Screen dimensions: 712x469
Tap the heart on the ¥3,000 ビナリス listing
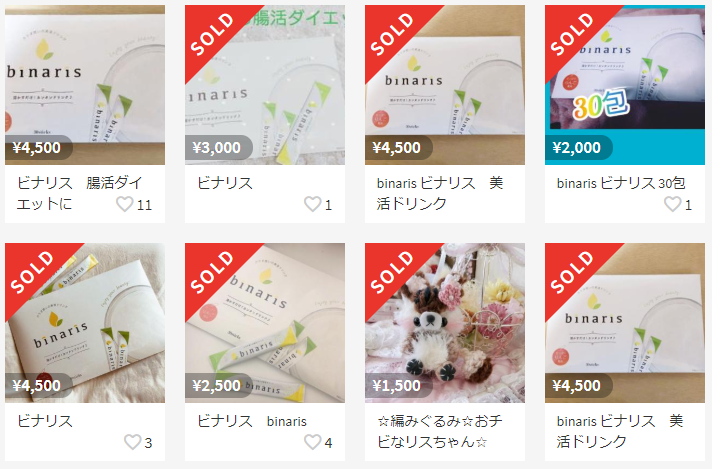pyautogui.click(x=312, y=204)
